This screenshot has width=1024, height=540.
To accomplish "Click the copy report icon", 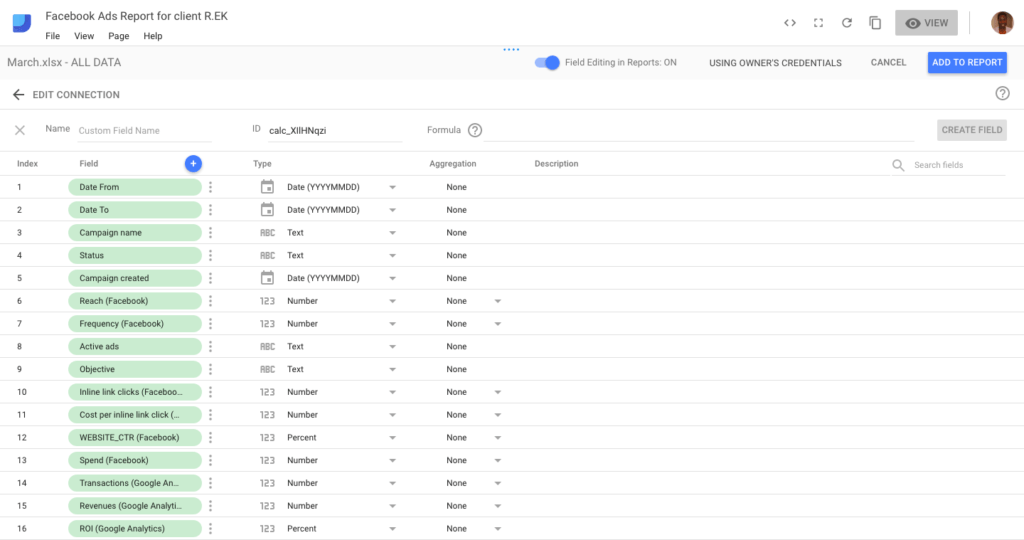I will point(875,23).
